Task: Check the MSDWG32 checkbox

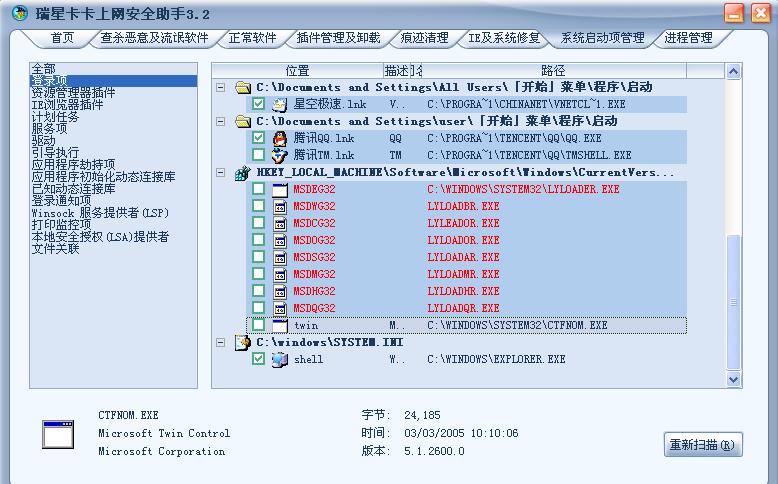Action: point(258,206)
